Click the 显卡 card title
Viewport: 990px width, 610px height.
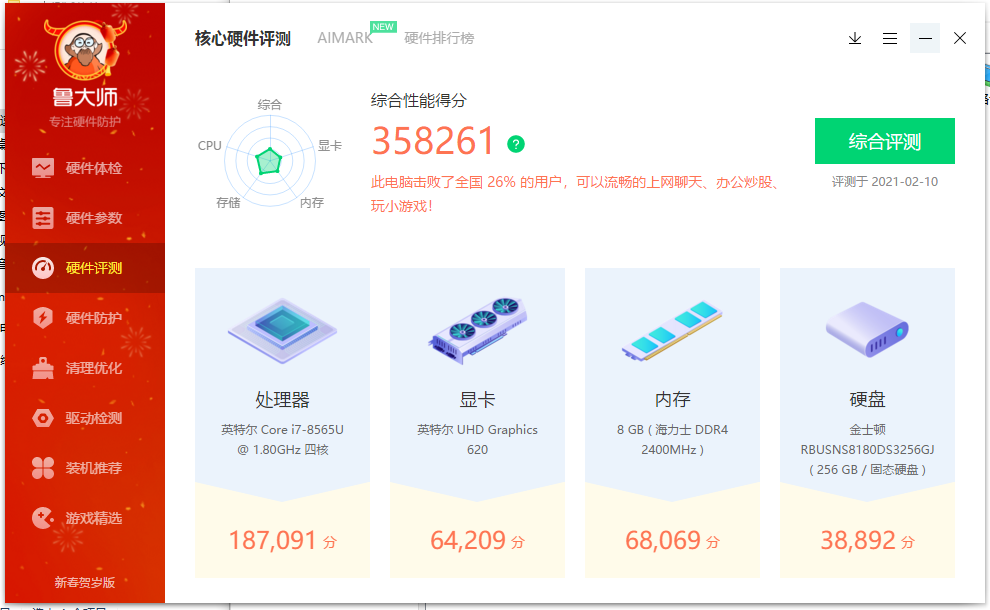tap(477, 400)
